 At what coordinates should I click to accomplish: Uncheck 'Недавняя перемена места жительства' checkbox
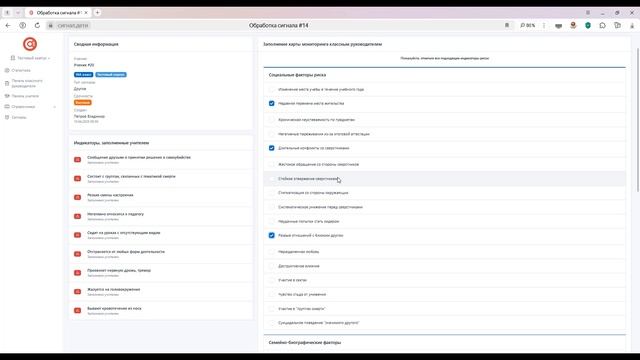tap(271, 103)
